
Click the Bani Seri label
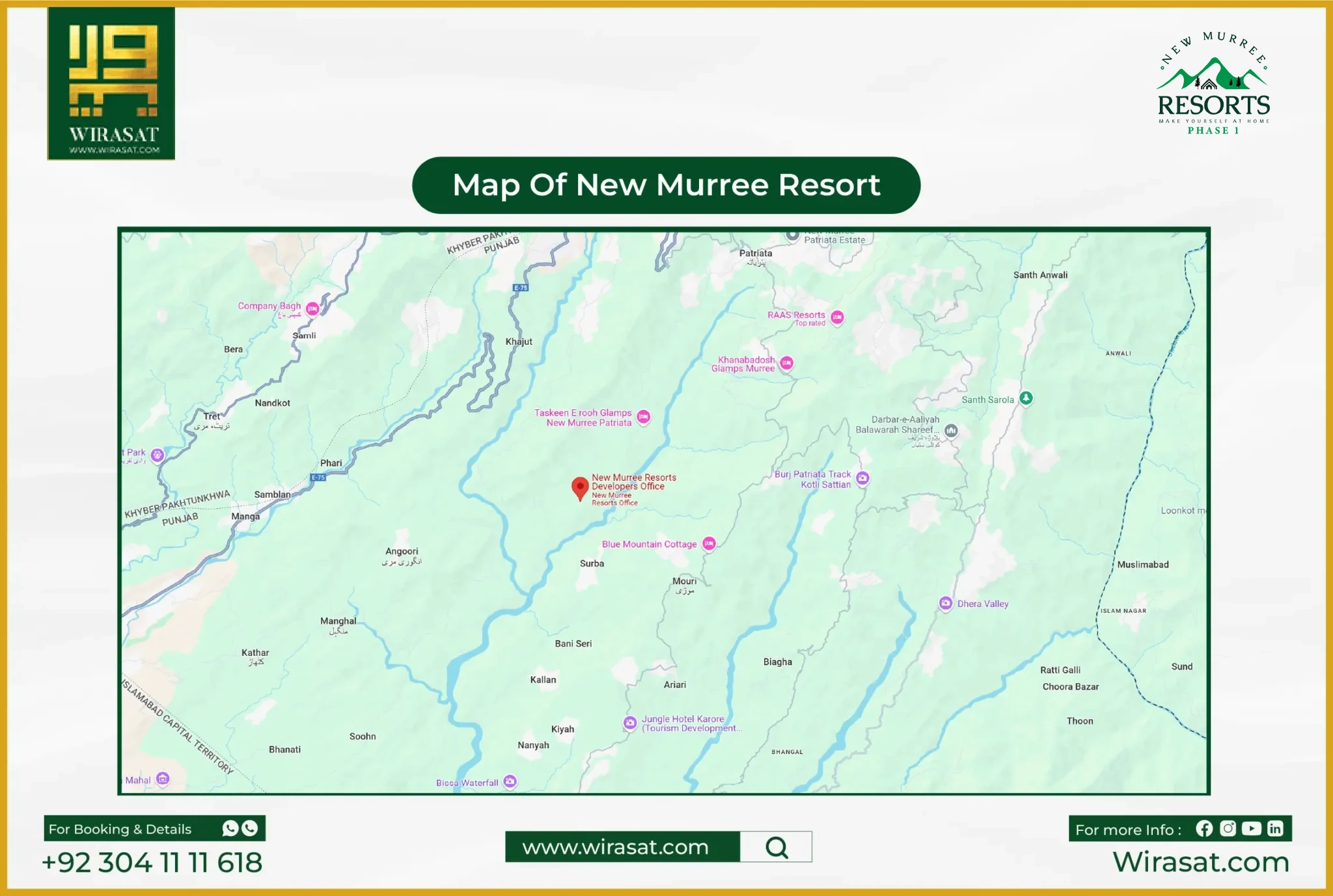pos(573,644)
